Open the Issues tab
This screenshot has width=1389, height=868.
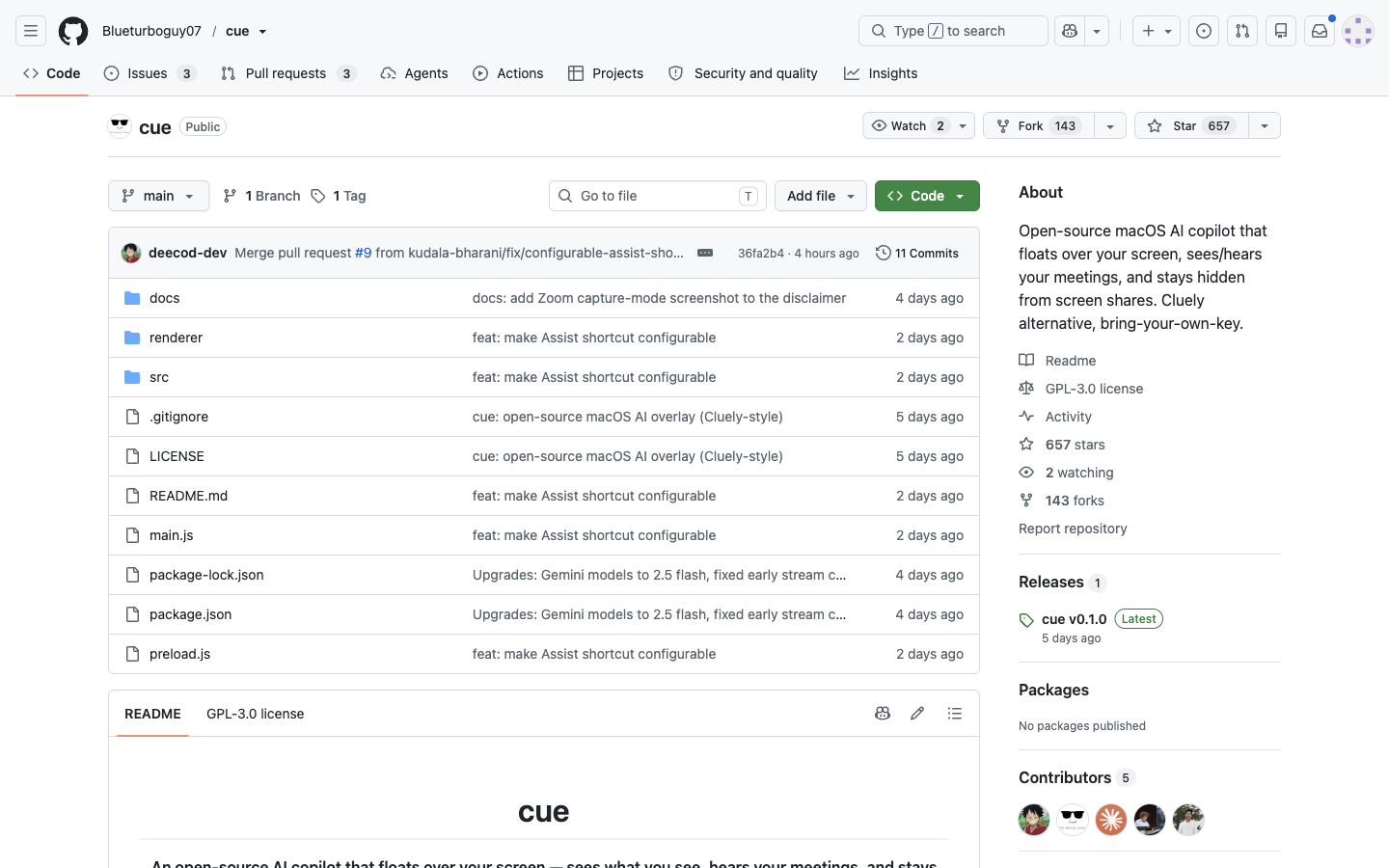point(150,73)
